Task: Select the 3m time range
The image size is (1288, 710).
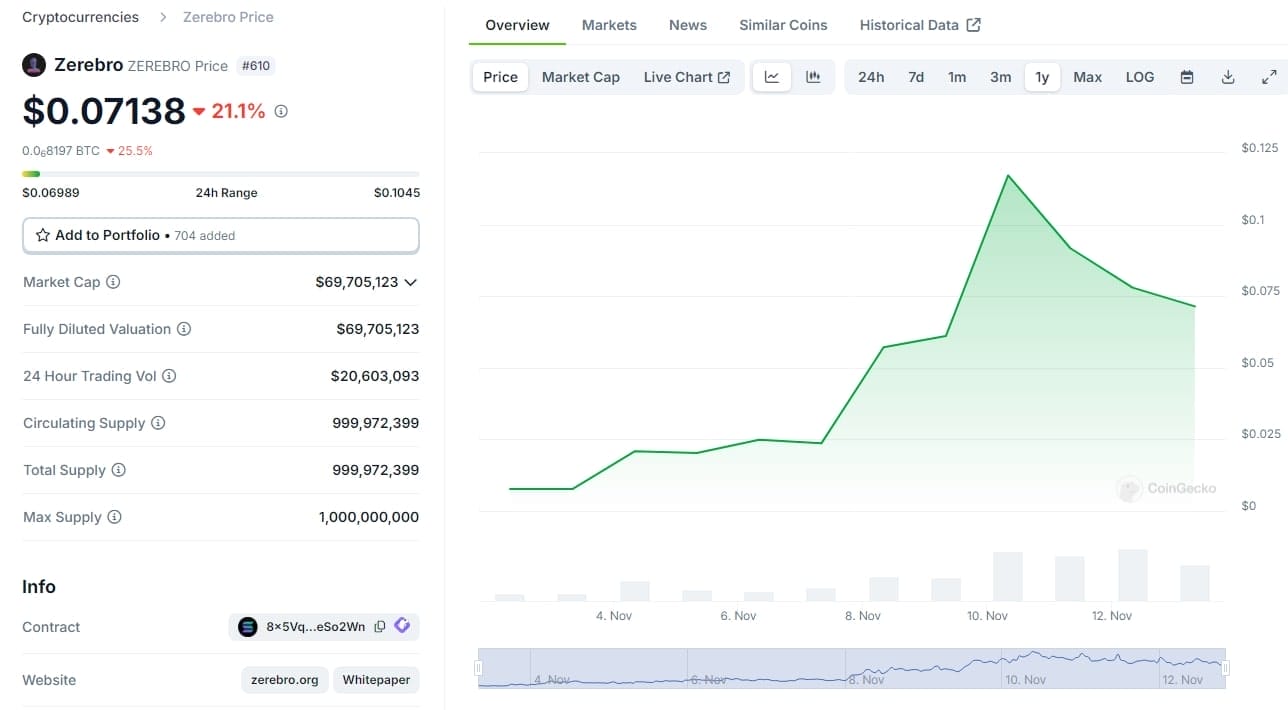Action: [x=1001, y=77]
